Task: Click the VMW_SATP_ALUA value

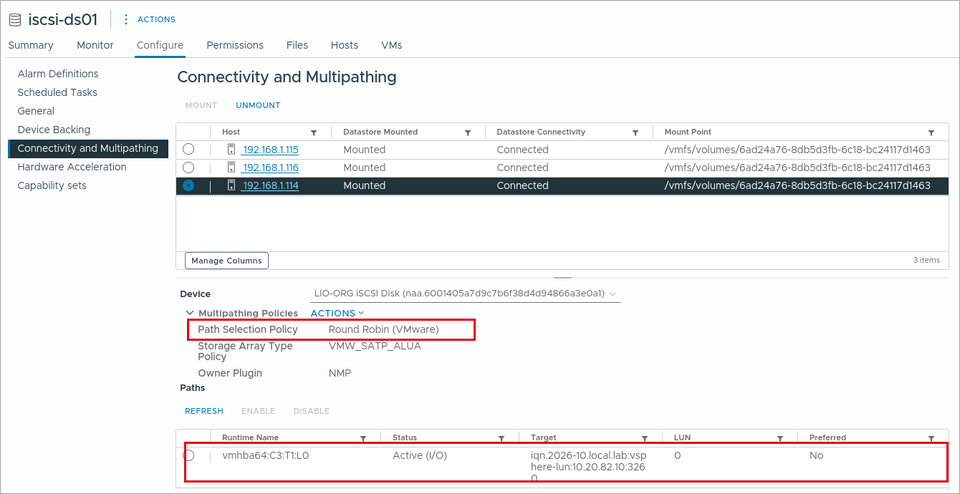Action: 375,346
